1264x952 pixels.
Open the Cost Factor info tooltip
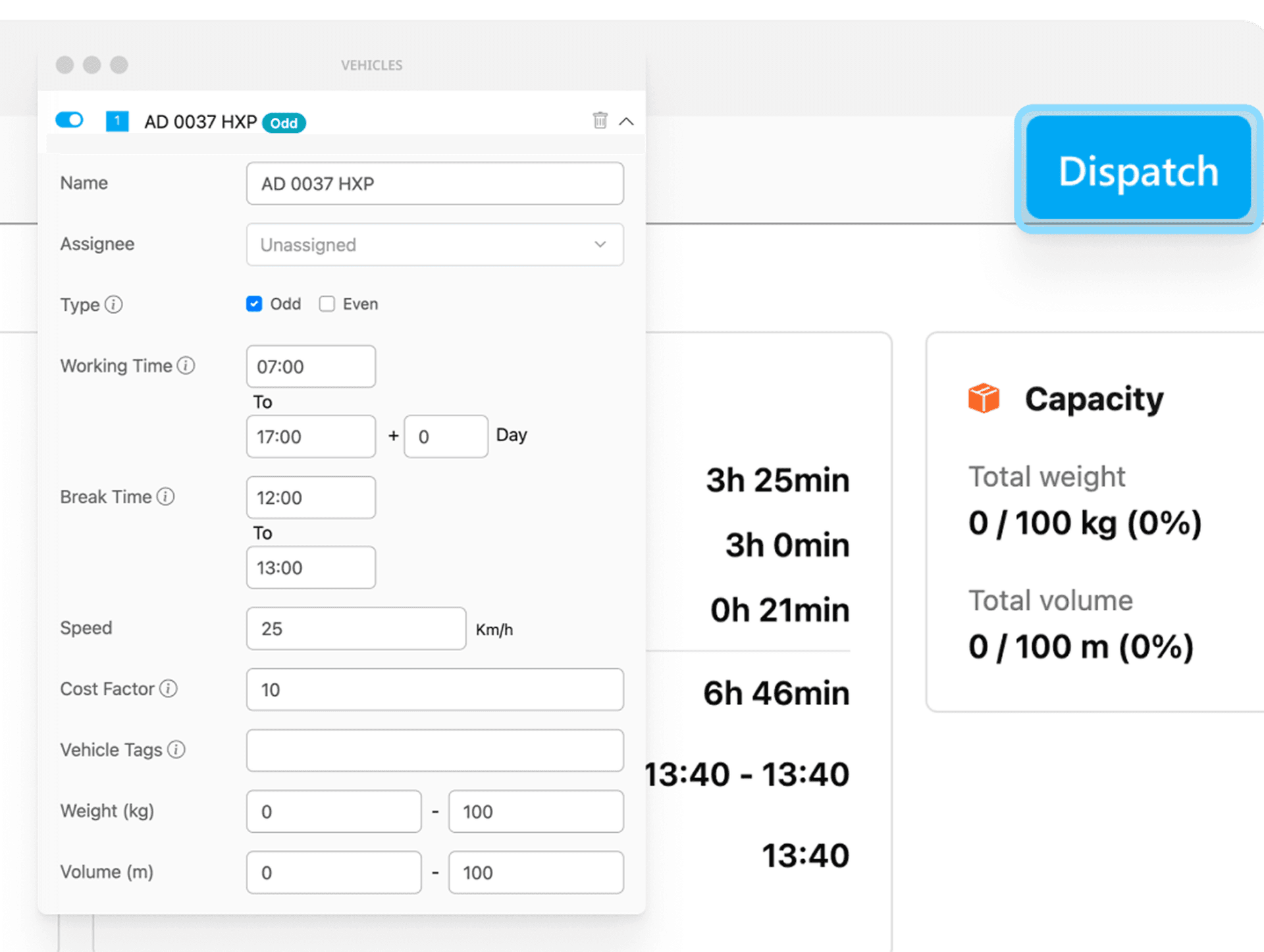pos(169,689)
